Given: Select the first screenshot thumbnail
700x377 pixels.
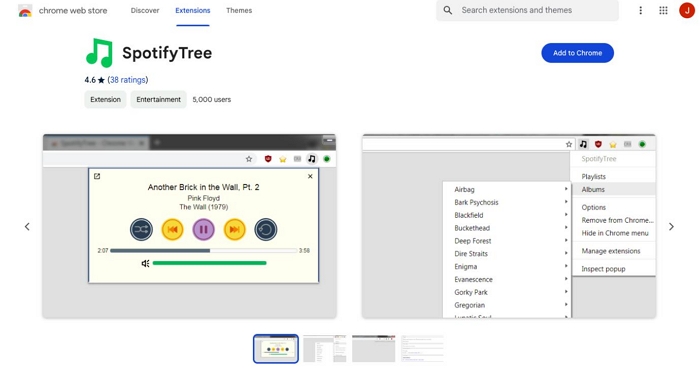Looking at the screenshot, I should [x=276, y=348].
